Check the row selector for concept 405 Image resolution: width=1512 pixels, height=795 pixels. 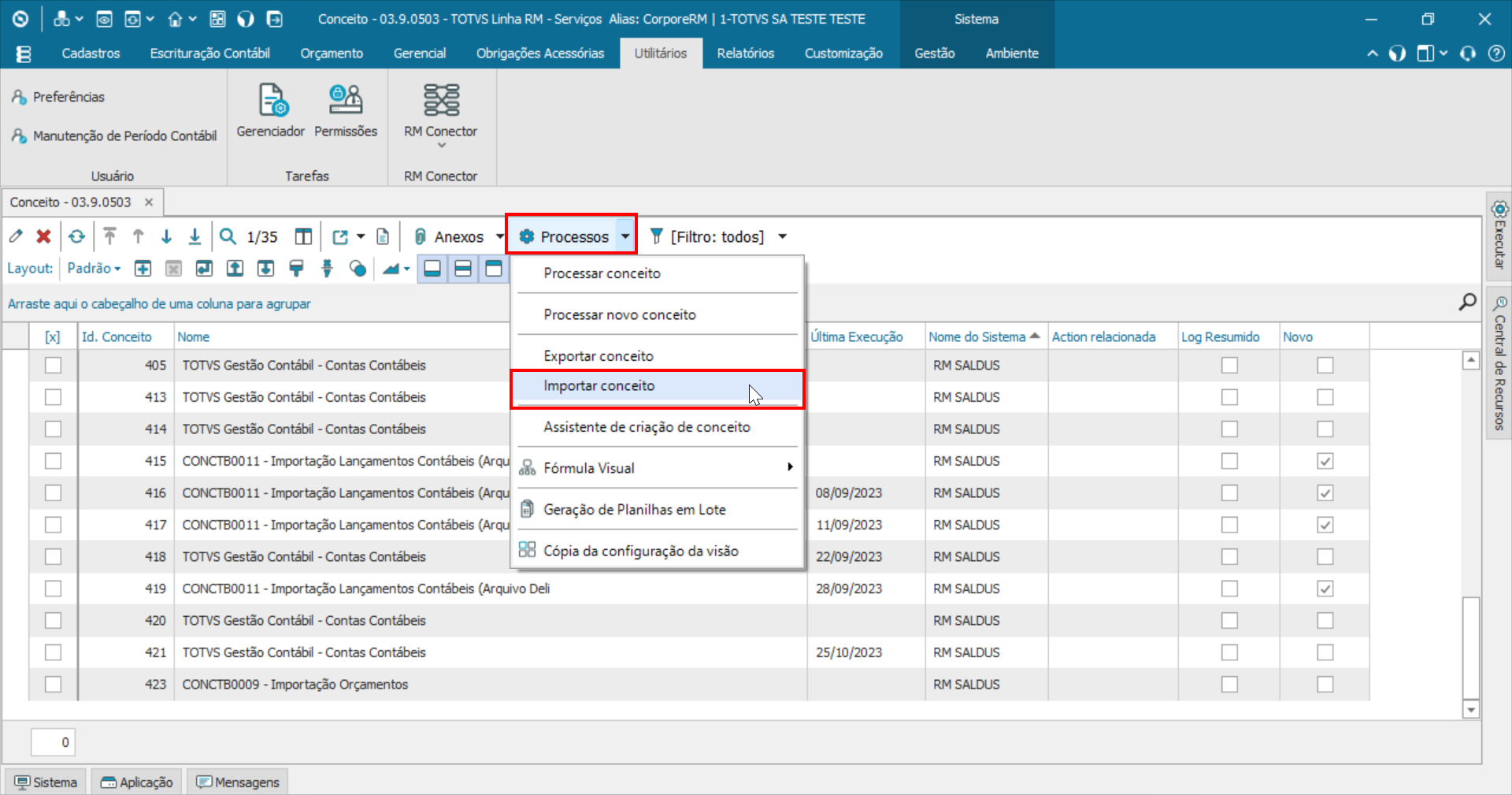tap(53, 365)
